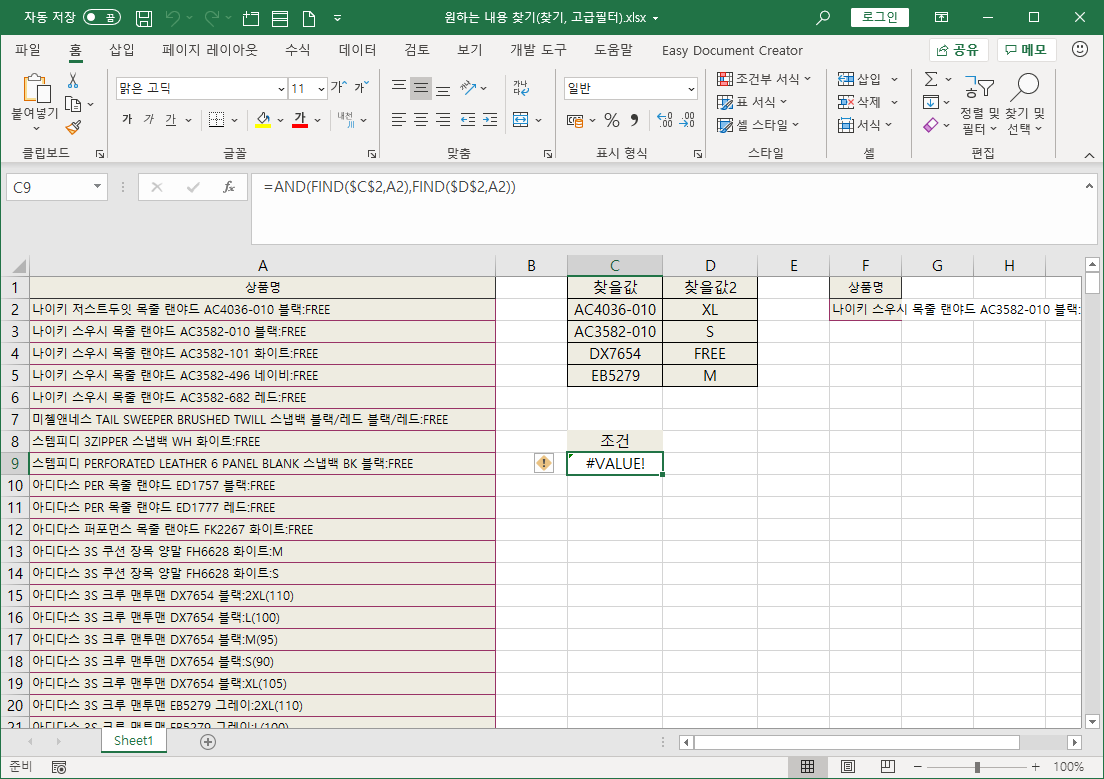Switch to Page Layout view in status bar

coord(848,766)
